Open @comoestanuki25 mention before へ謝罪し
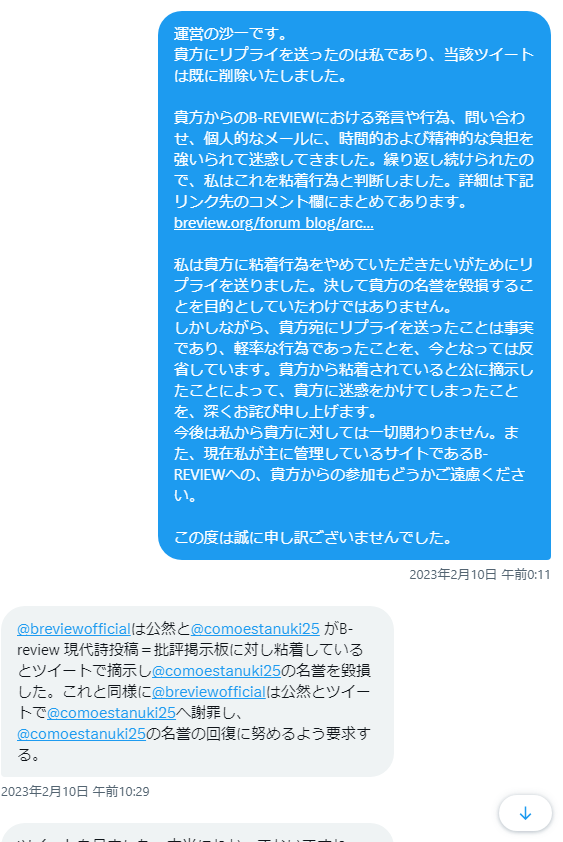This screenshot has width=563, height=842. [111, 712]
